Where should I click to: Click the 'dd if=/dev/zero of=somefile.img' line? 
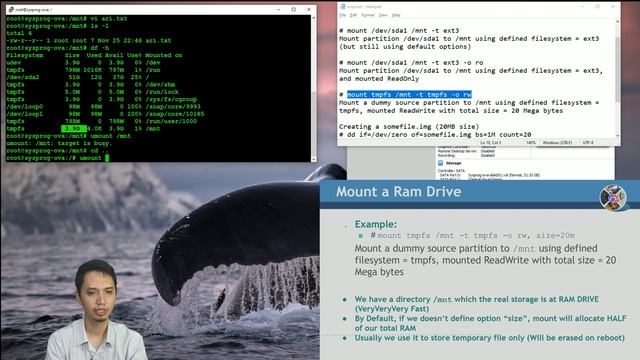[x=435, y=134]
